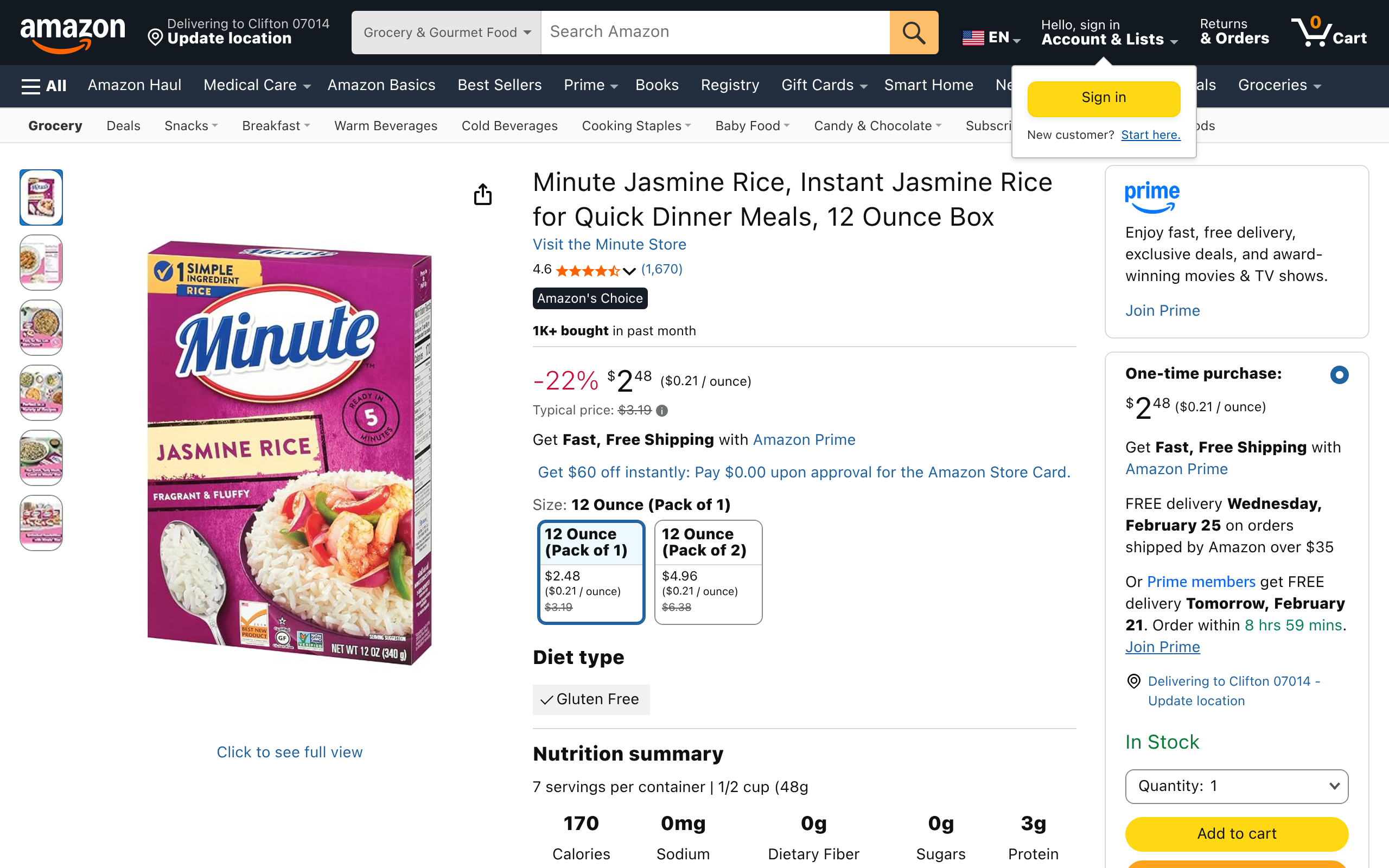
Task: Open the Grocery & Gourmet Food category dropdown
Action: [x=446, y=33]
